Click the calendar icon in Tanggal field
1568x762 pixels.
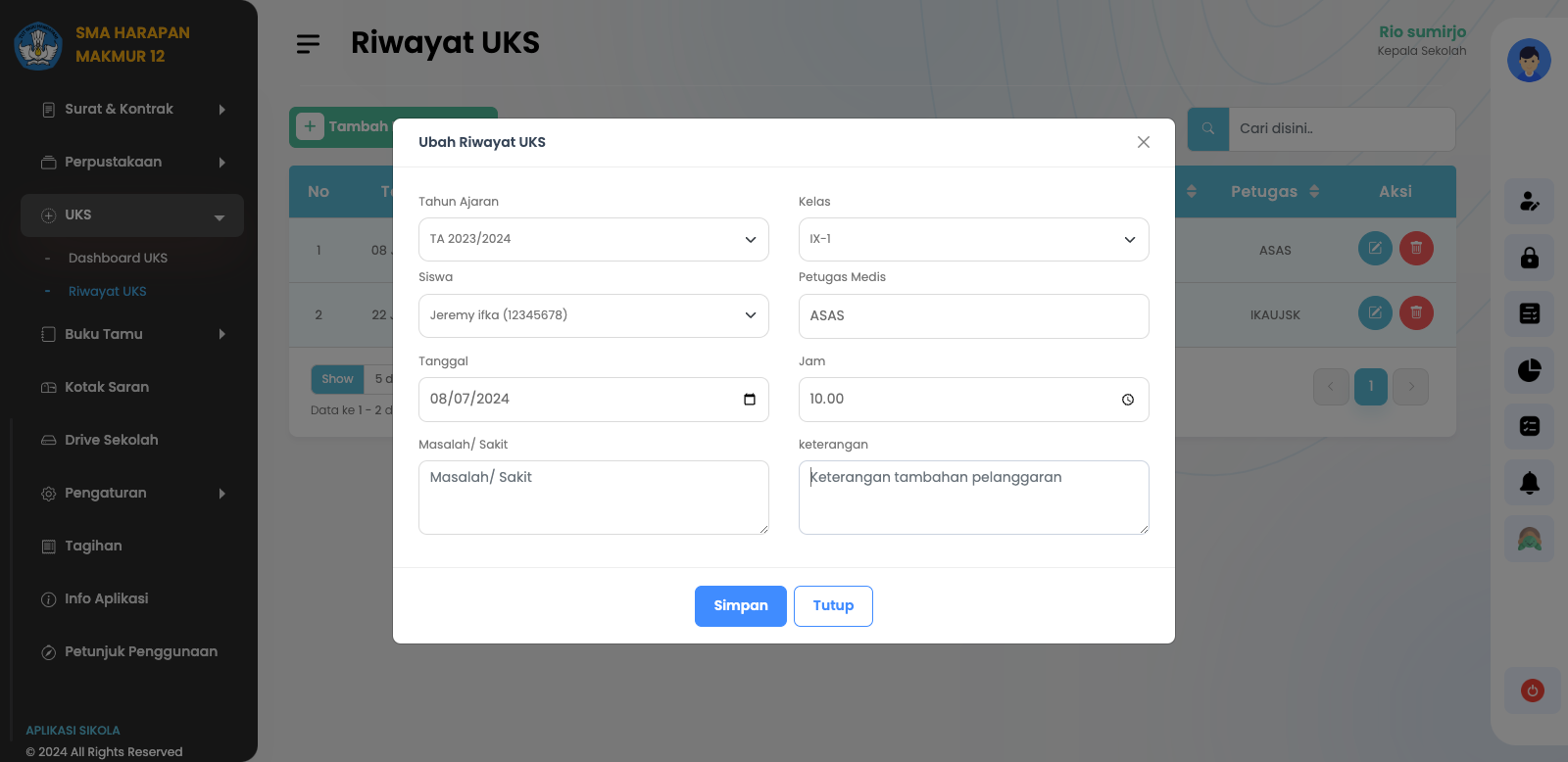click(750, 400)
